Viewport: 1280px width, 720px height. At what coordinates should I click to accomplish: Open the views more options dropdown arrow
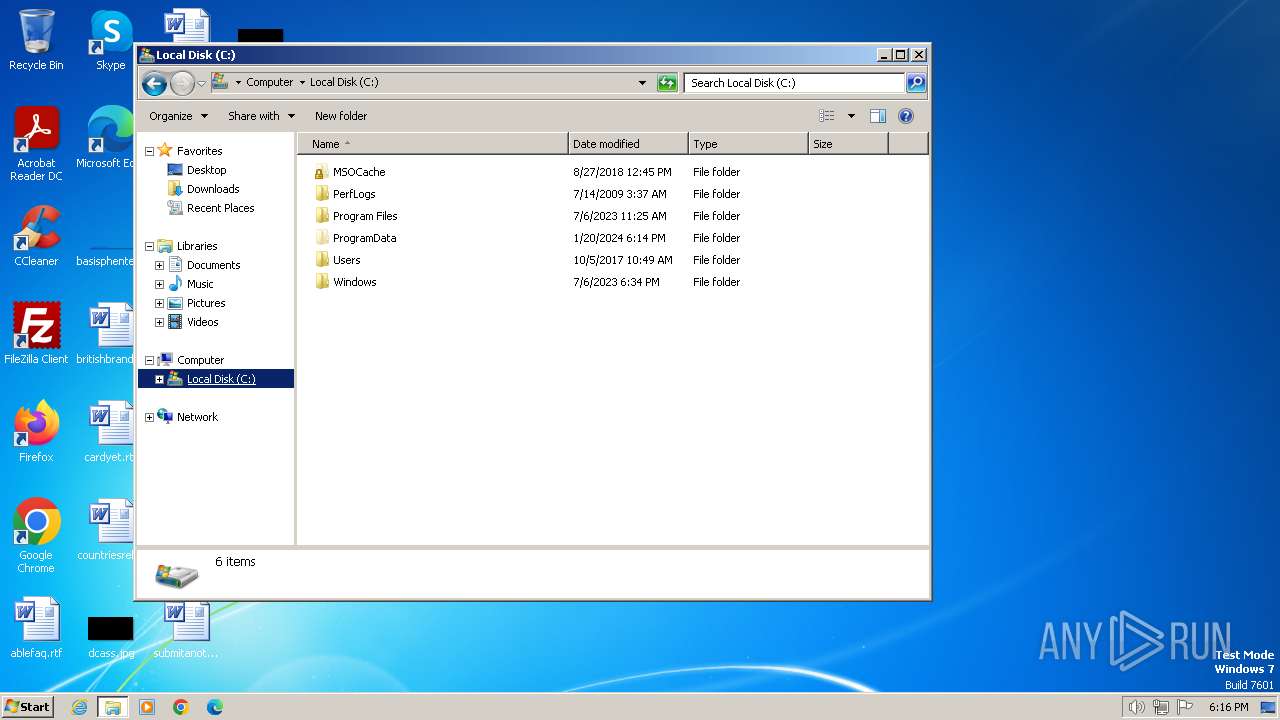tap(851, 116)
